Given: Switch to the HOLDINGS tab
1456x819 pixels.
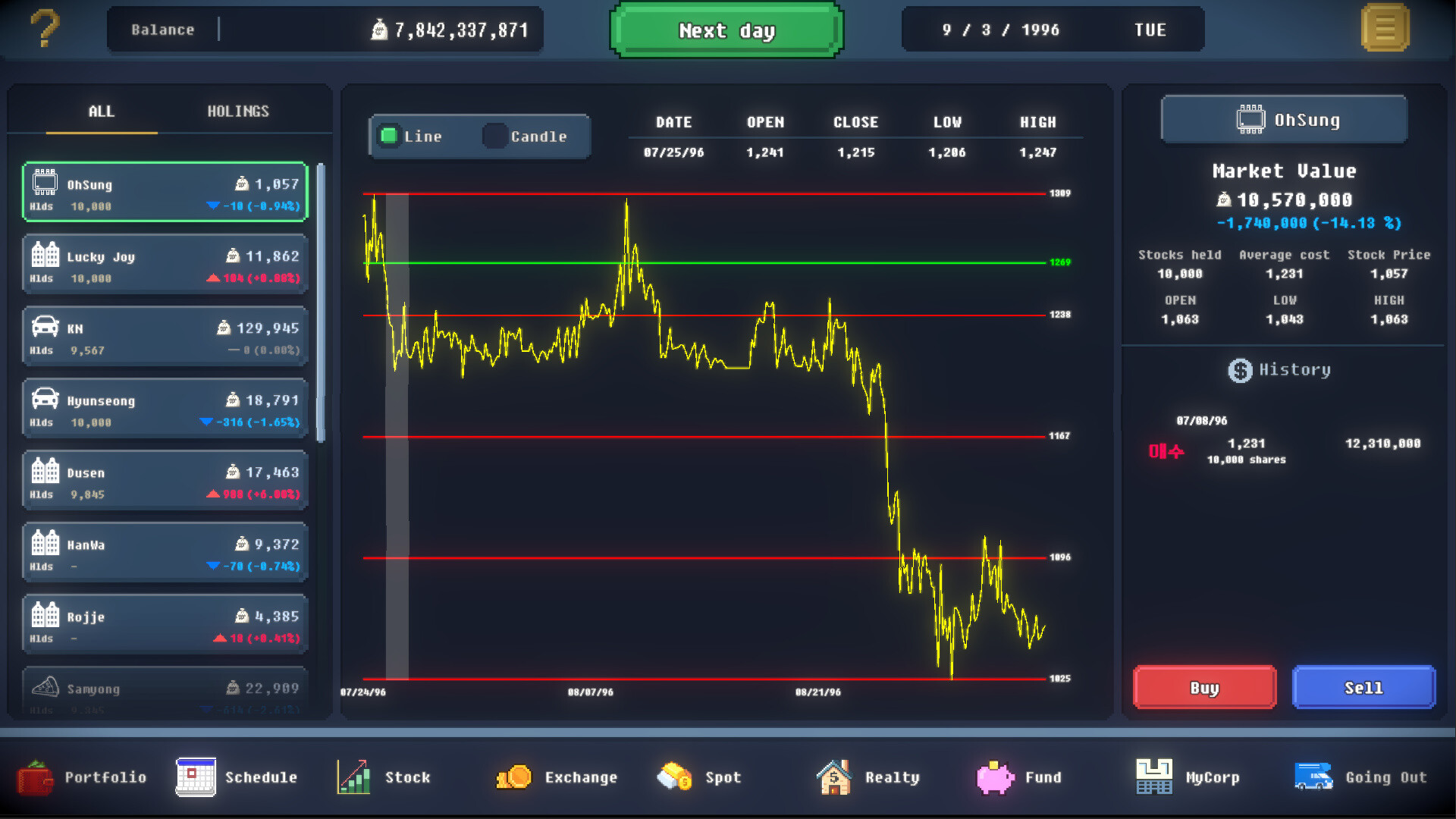Looking at the screenshot, I should coord(239,111).
